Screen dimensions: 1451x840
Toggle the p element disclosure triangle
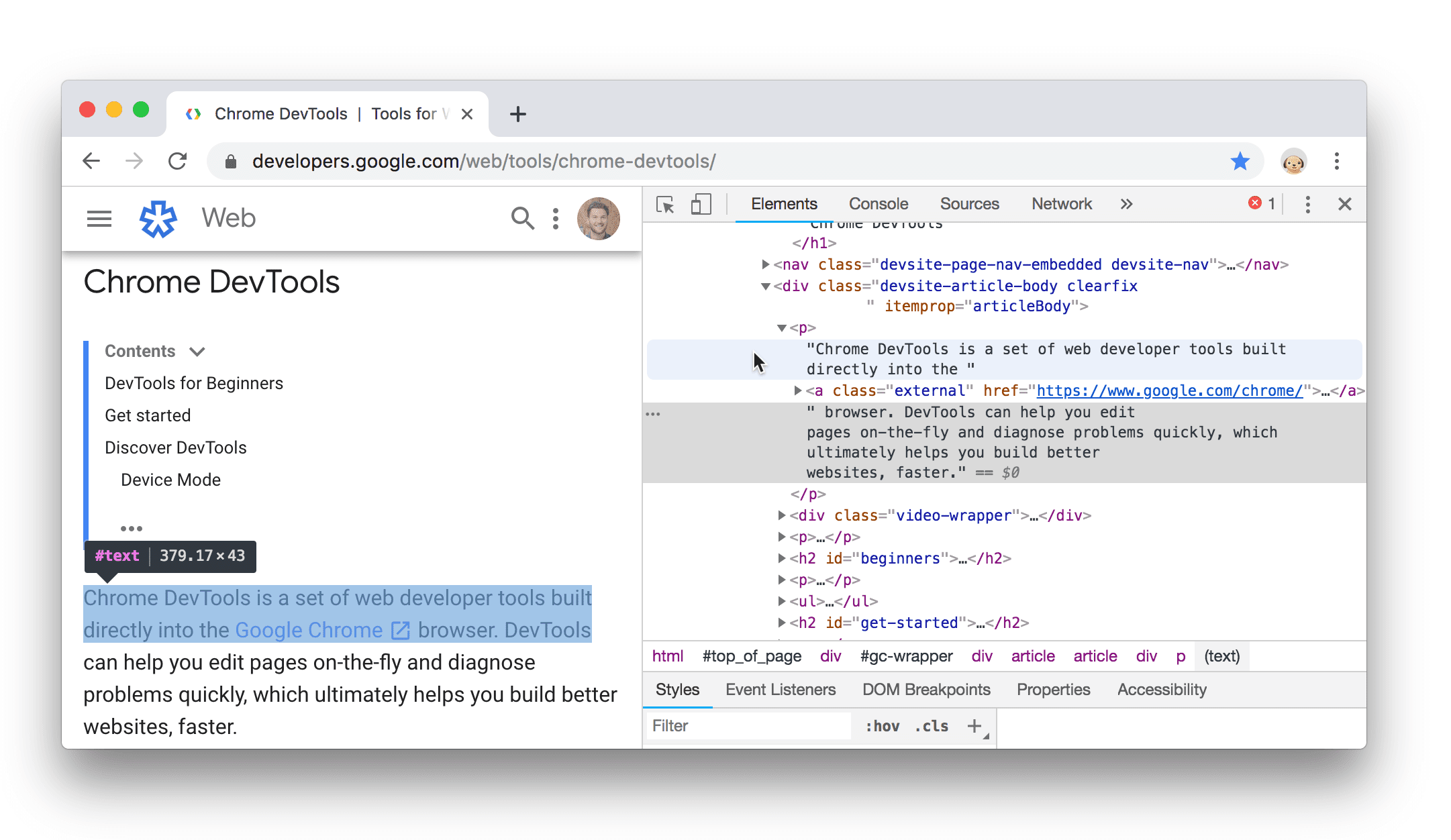[782, 327]
